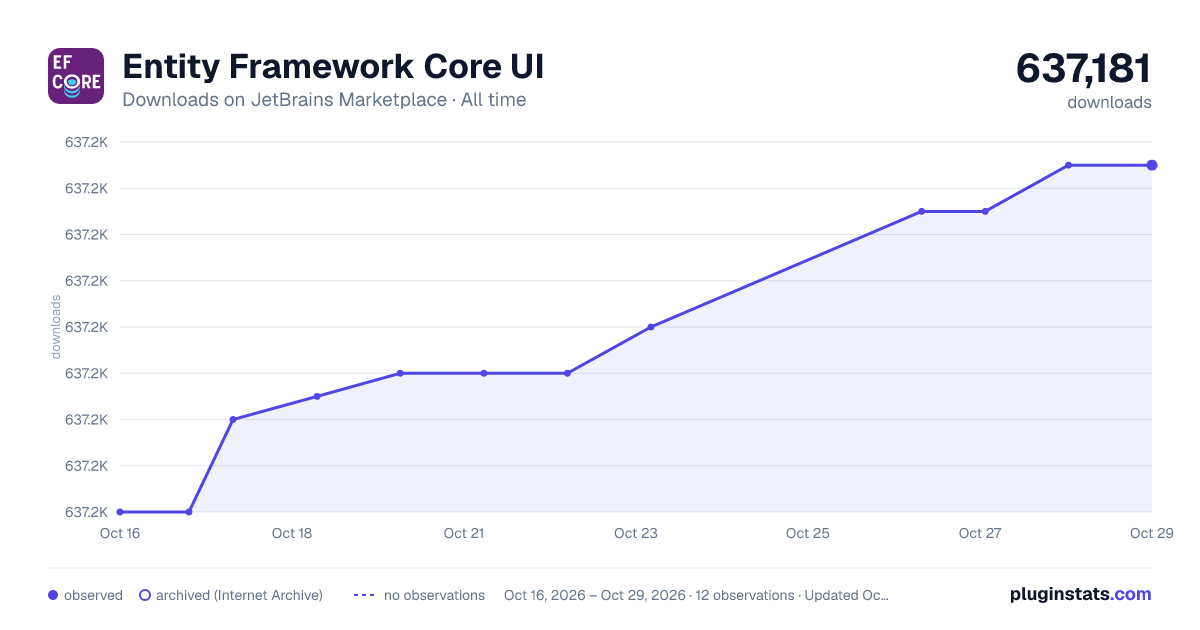
Task: Click the observed legend filled dot
Action: point(53,595)
